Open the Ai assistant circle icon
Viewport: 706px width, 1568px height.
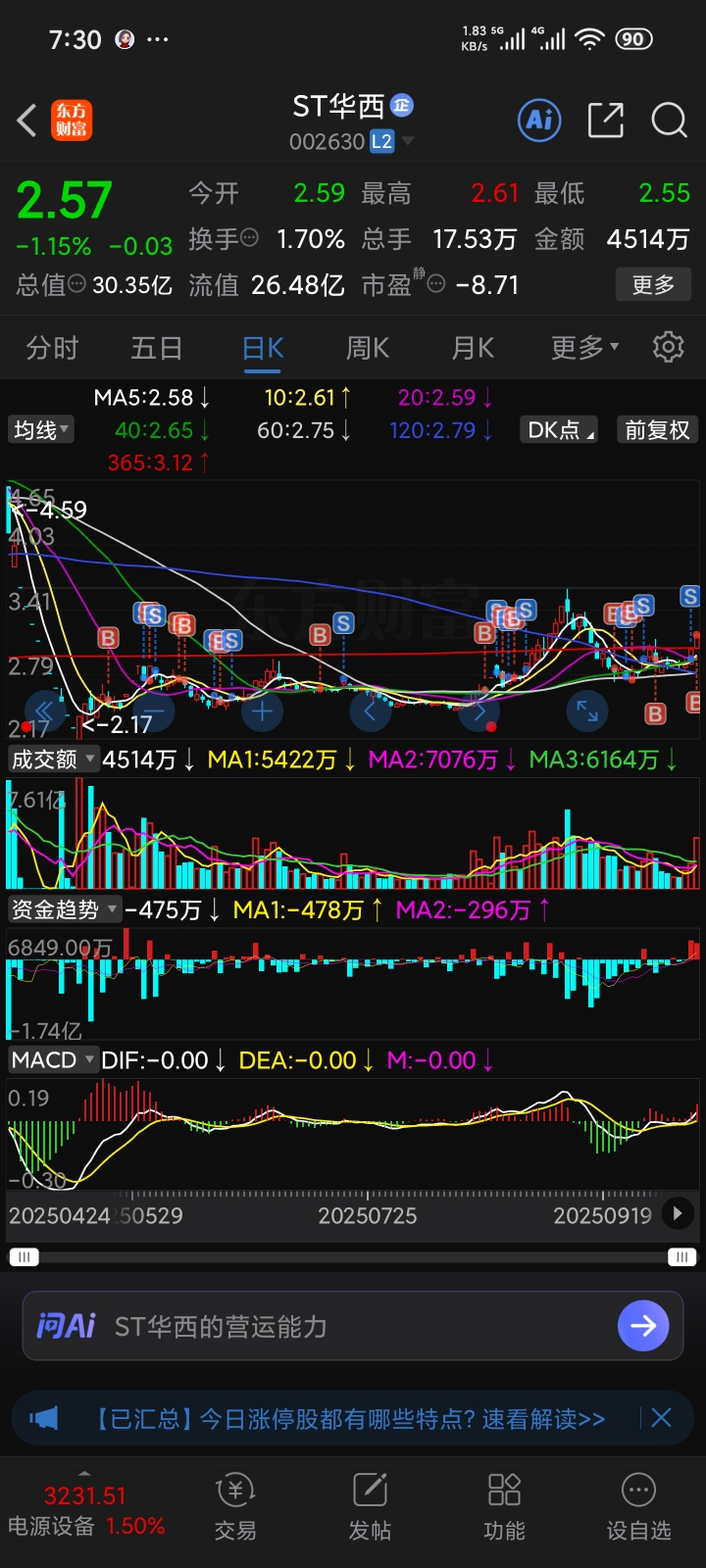tap(540, 120)
